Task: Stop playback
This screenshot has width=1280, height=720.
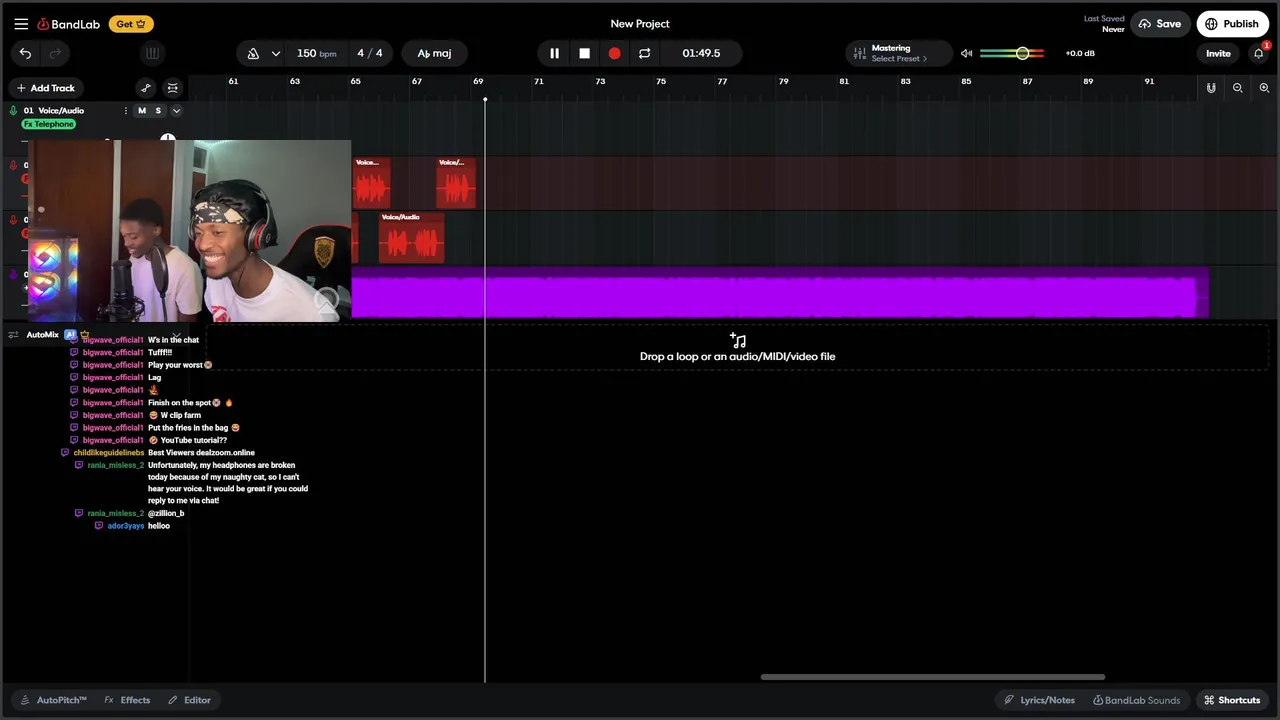Action: [x=584, y=53]
